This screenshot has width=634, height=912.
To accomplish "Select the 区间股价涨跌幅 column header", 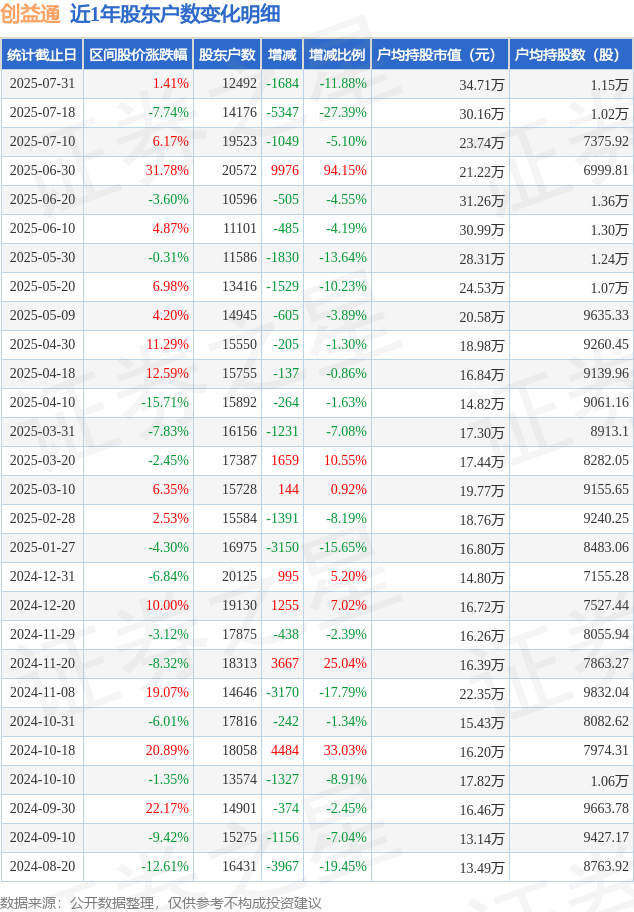I will pos(138,55).
